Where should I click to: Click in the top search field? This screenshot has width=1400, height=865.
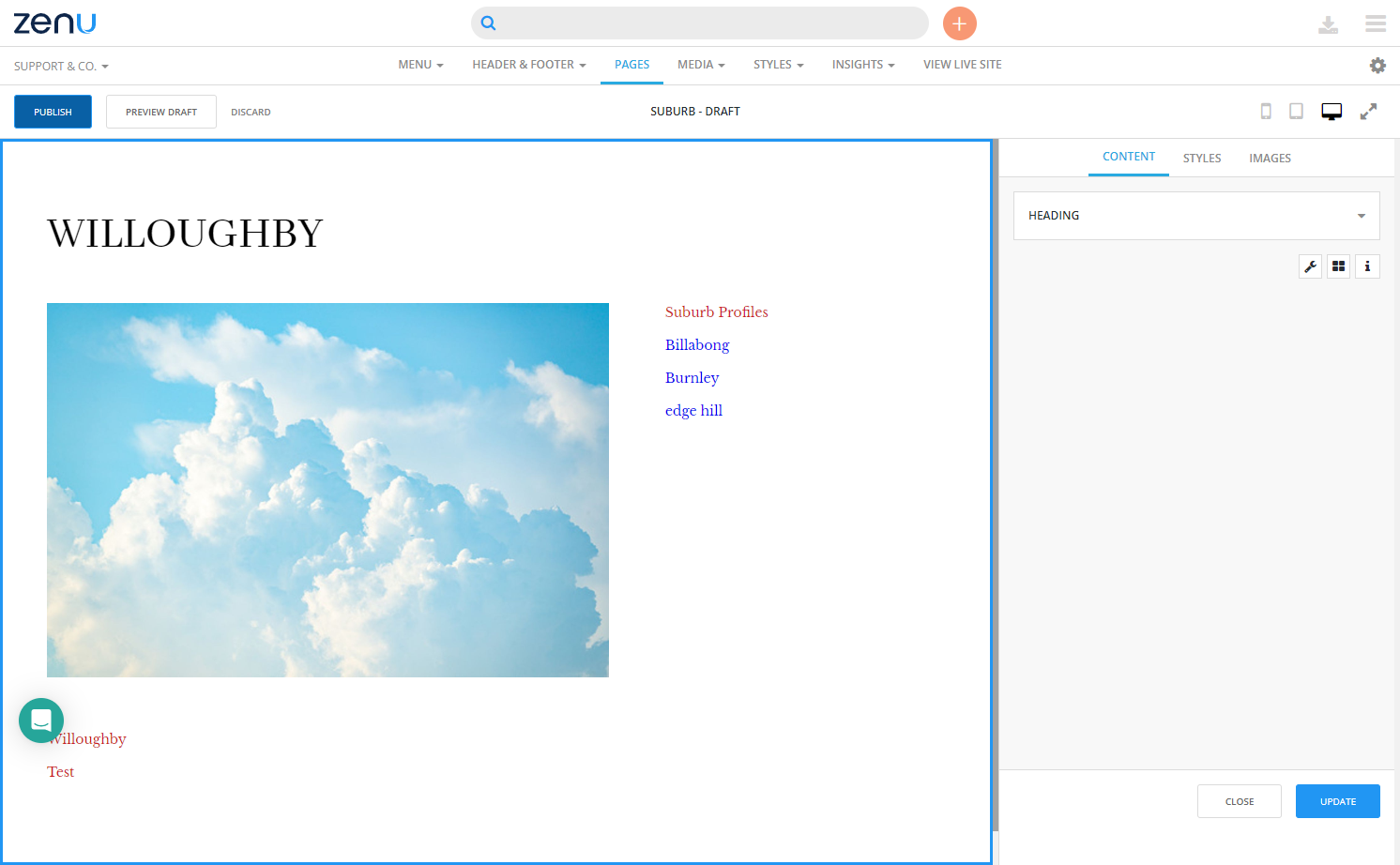tap(700, 23)
